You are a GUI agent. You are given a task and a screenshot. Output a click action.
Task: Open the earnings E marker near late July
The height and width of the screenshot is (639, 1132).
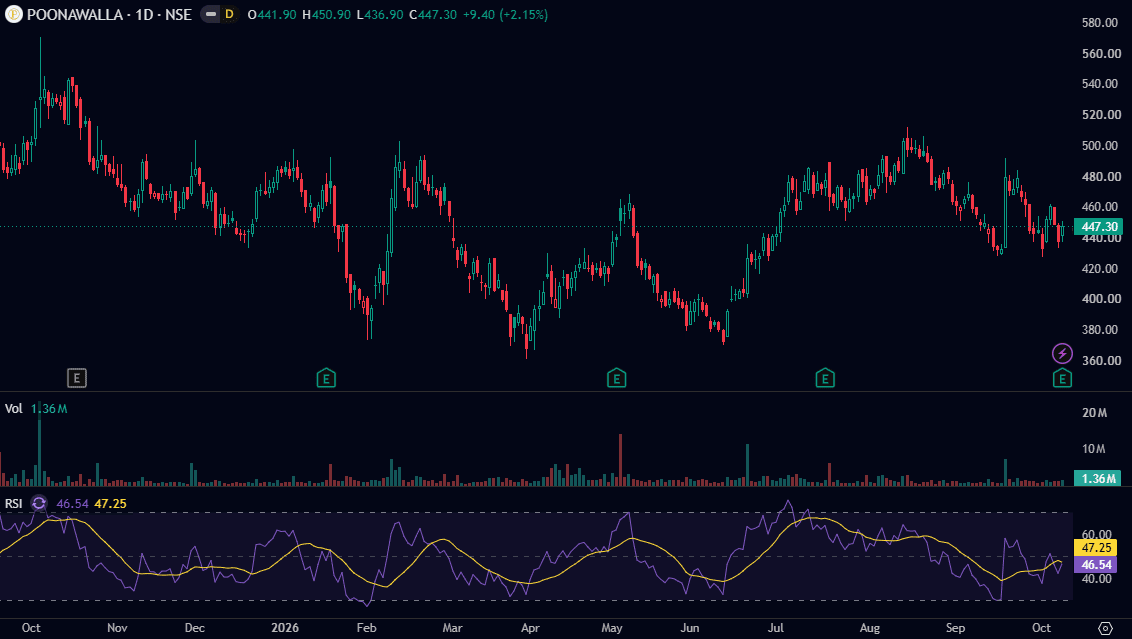pyautogui.click(x=825, y=378)
